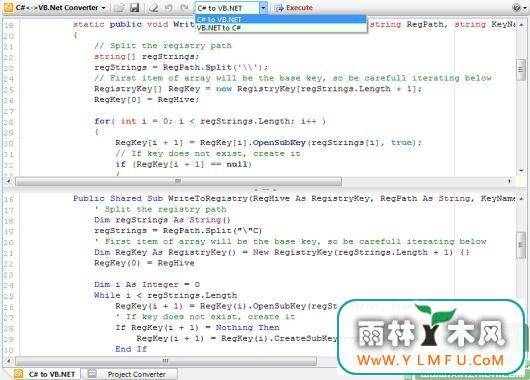Click upper pane horizontal scroll right arrow

click(x=509, y=181)
